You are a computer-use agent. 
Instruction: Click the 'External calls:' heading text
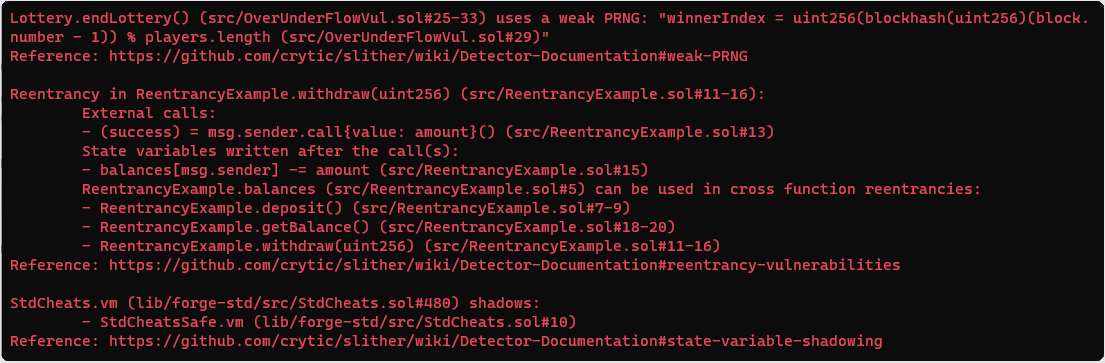coord(149,113)
